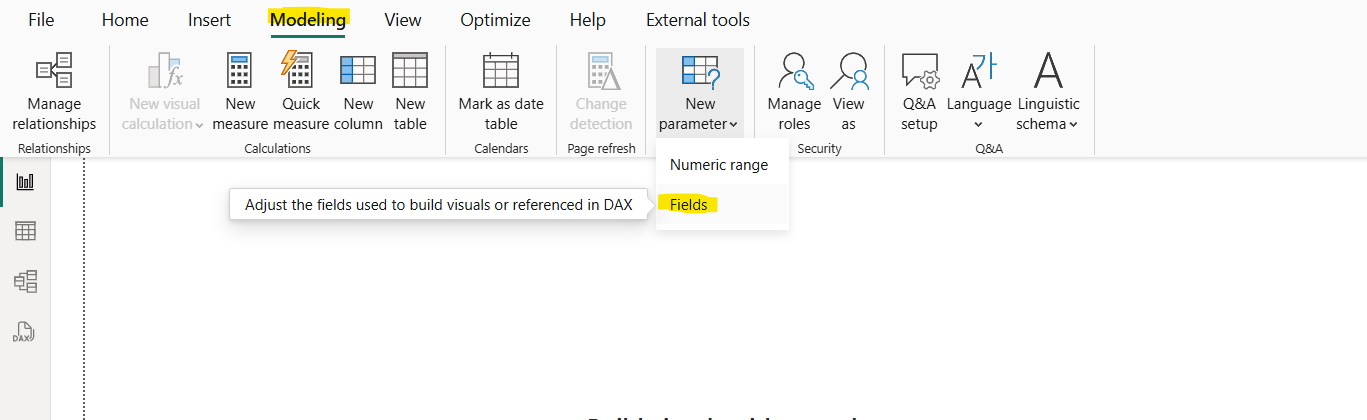Click Mark as date table icon
1367x420 pixels.
(501, 74)
